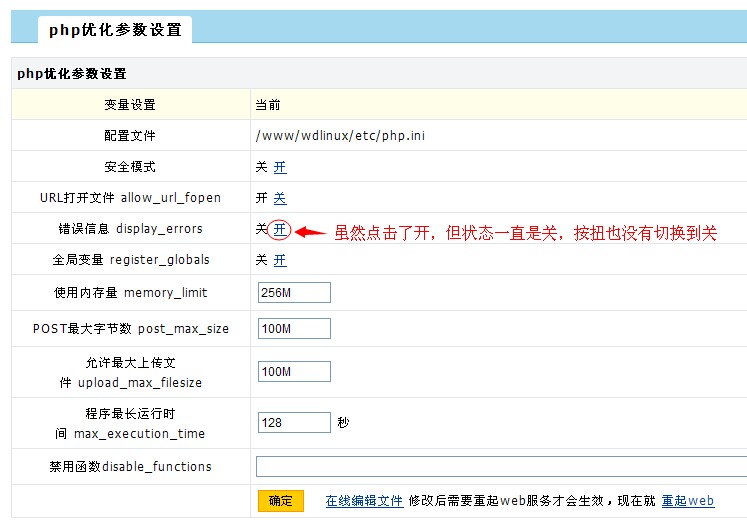Click the 变量设置 column header
Viewport: 747px width, 522px height.
130,105
